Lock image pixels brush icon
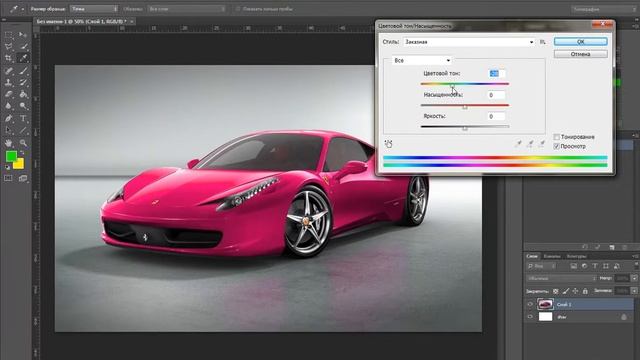The width and height of the screenshot is (640, 360). point(566,291)
